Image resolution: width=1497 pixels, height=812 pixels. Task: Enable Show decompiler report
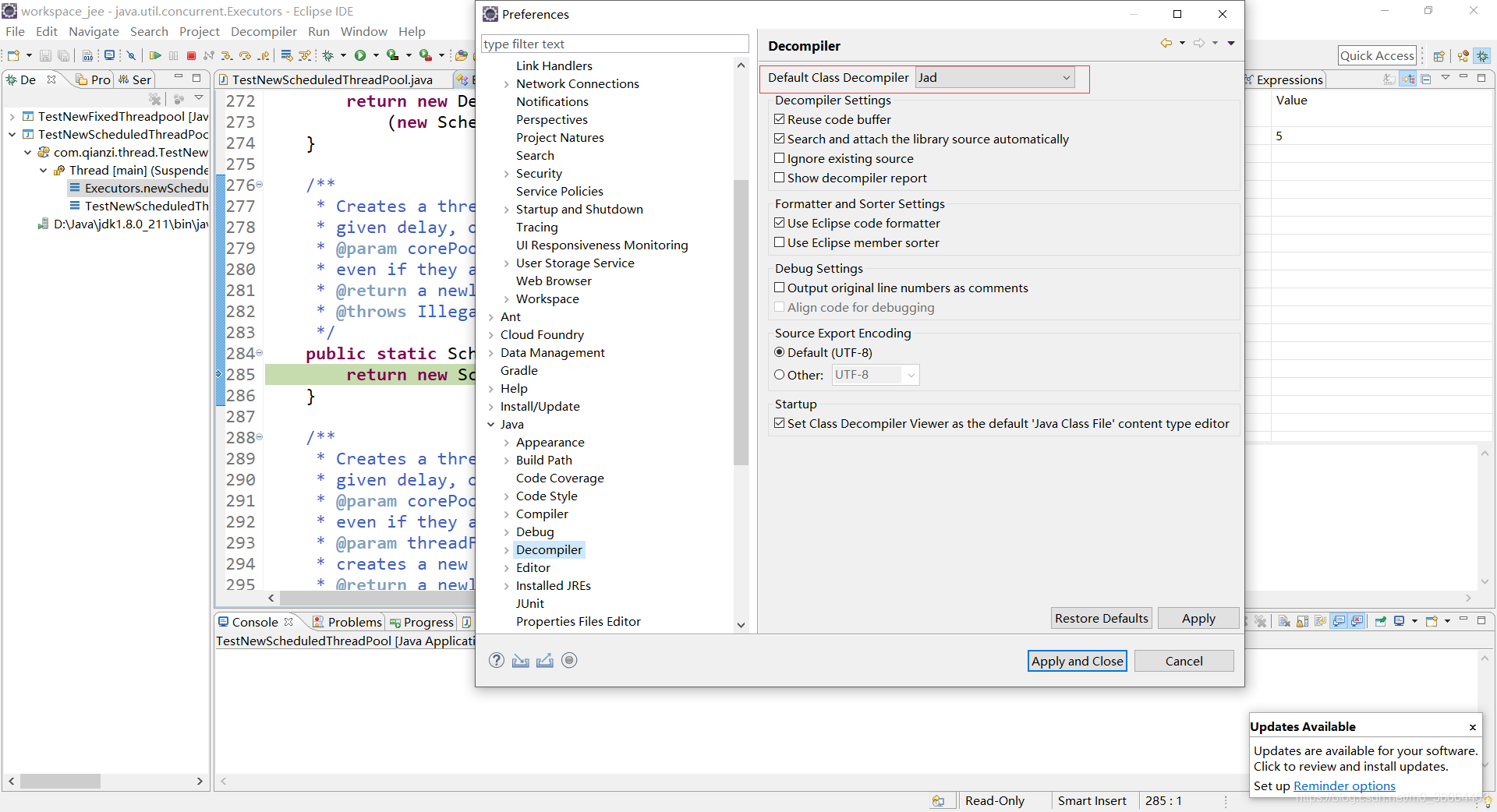pos(779,178)
